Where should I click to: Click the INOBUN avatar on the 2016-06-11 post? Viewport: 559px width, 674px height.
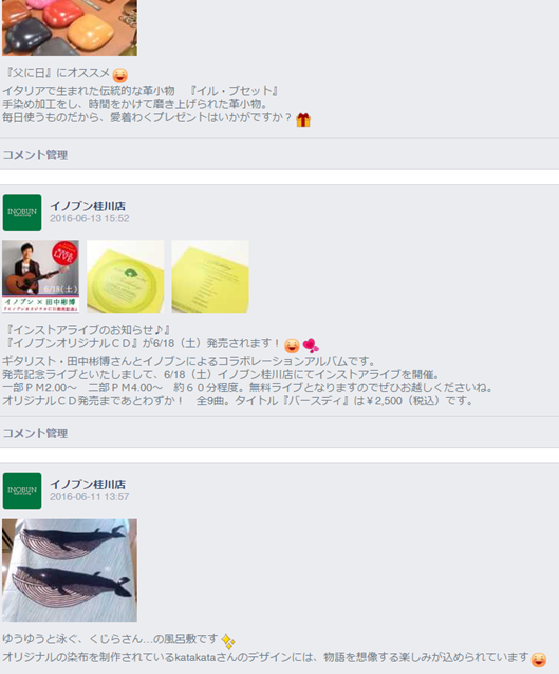[22, 491]
